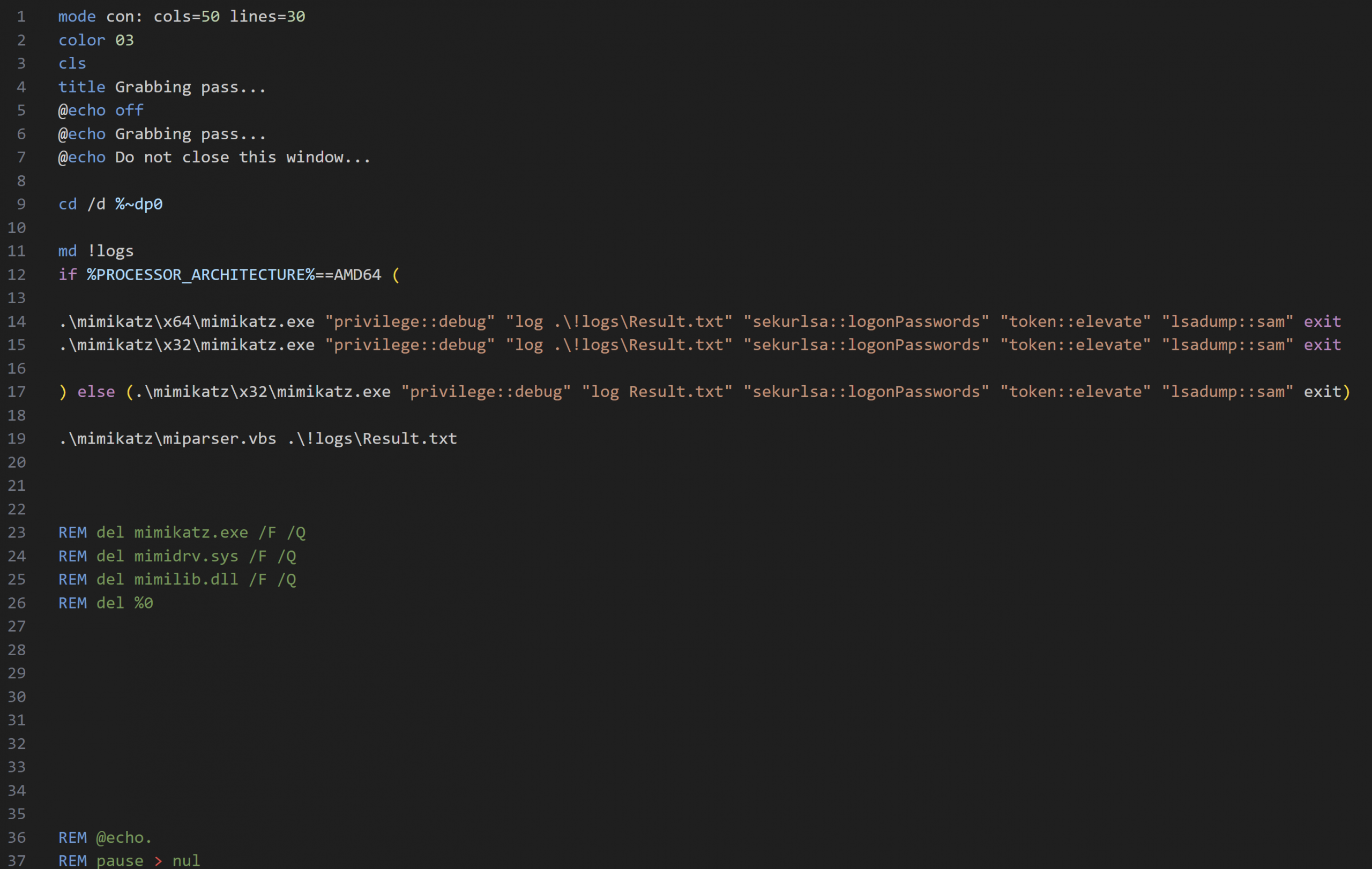Click the 'cd' command on line 9
Screen dimensions: 1372x869
[x=67, y=204]
